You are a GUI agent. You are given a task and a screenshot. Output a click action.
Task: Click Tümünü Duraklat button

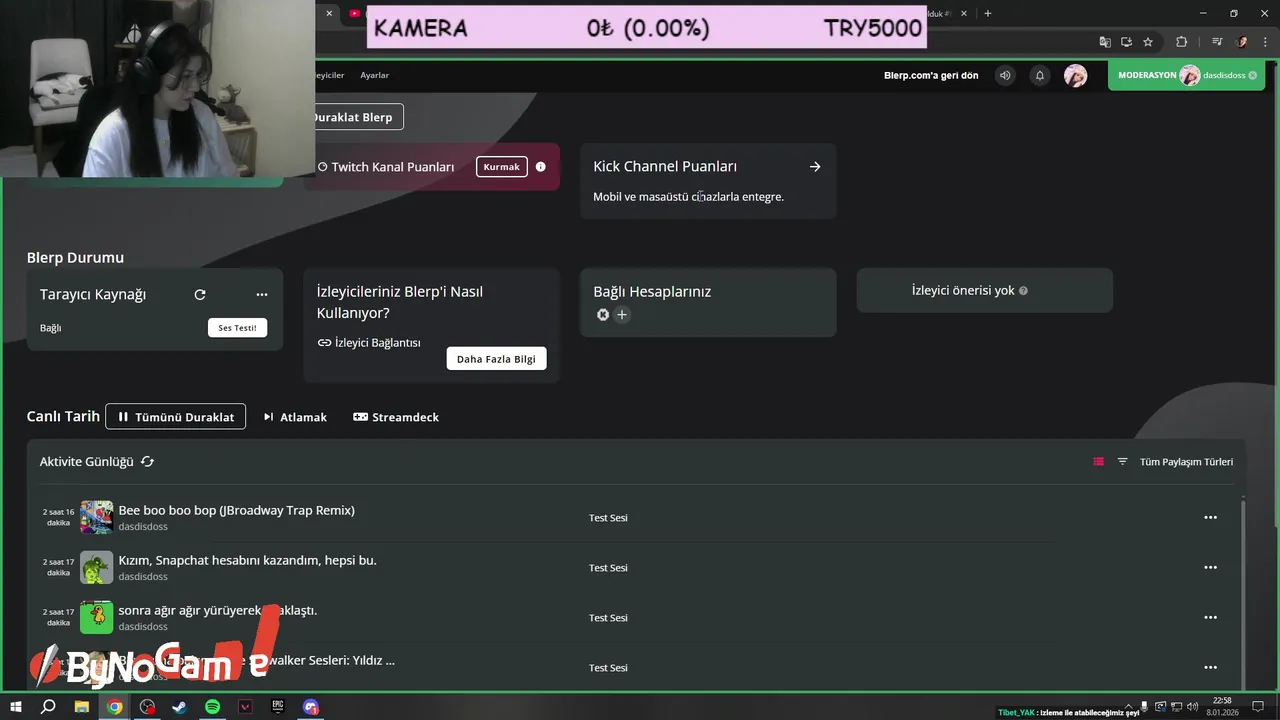pyautogui.click(x=176, y=417)
